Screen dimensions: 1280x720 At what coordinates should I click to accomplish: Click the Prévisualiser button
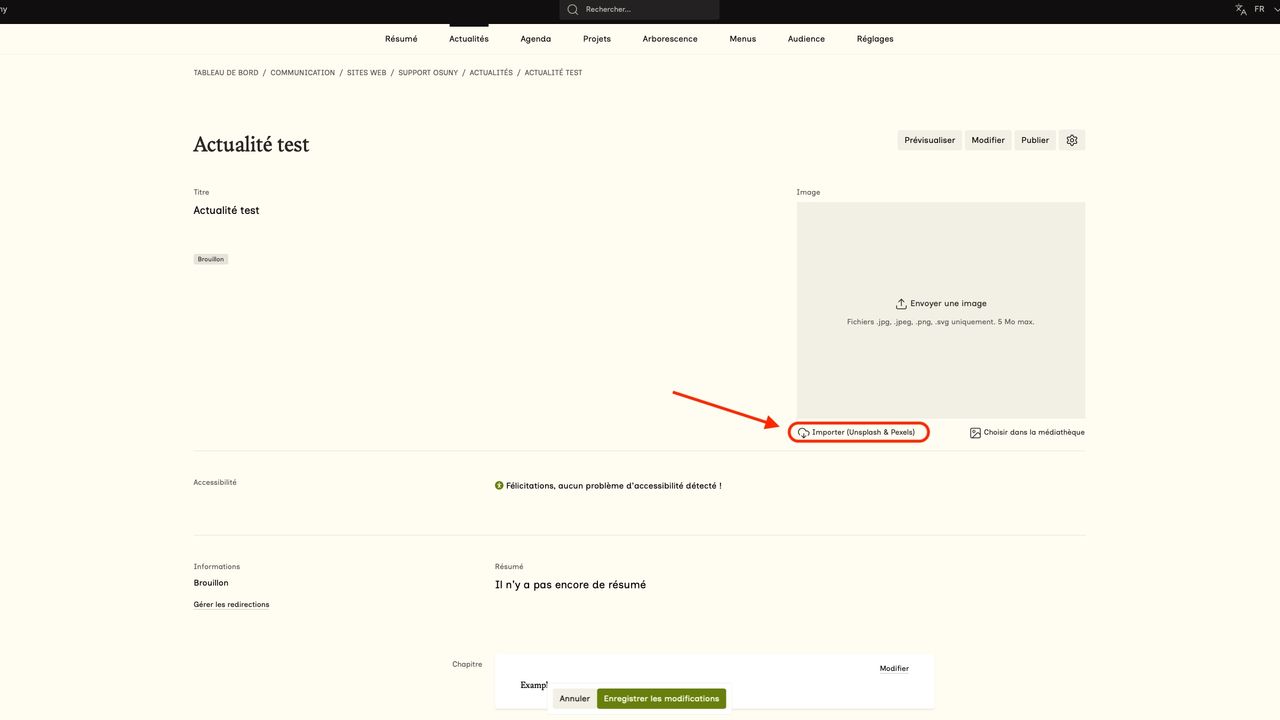pos(929,140)
